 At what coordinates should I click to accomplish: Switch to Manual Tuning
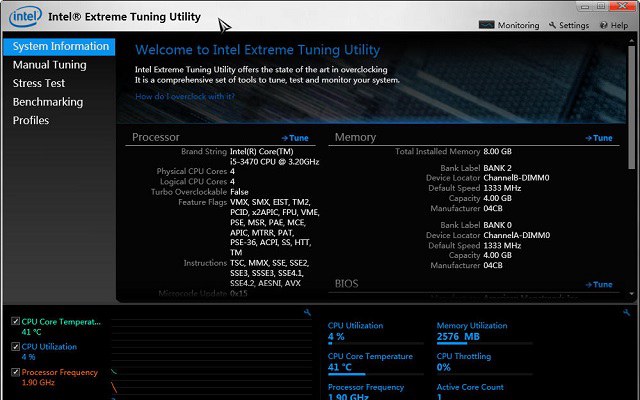click(x=49, y=65)
